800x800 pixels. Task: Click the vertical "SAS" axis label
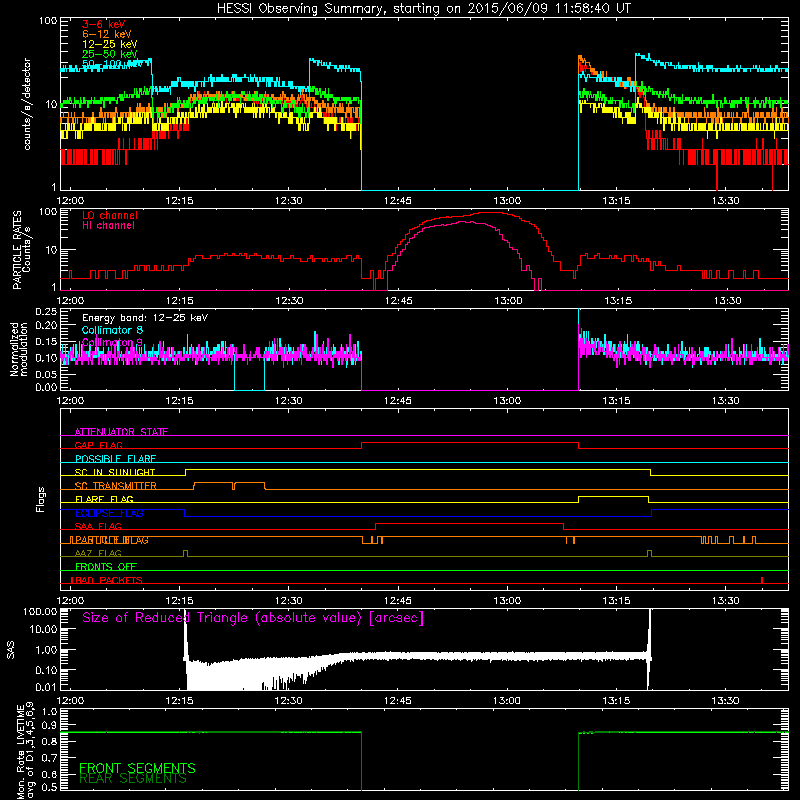(x=11, y=649)
